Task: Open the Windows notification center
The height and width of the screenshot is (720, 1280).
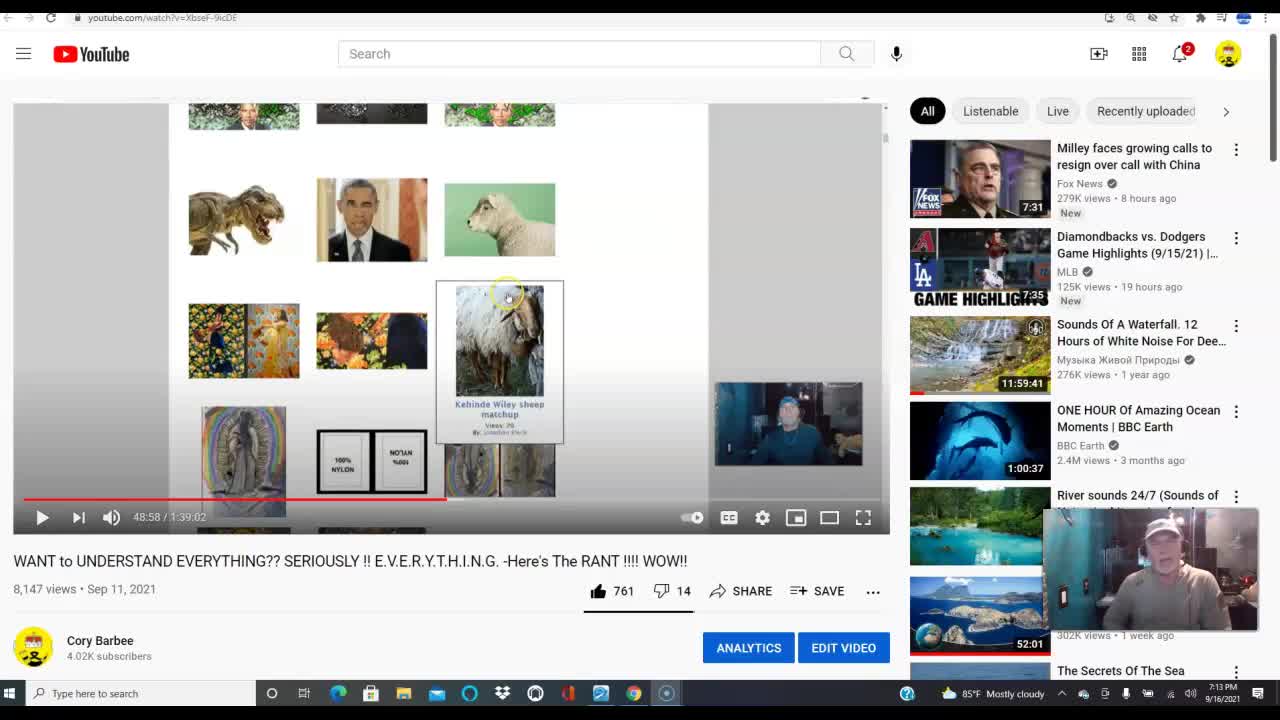Action: tap(1258, 694)
